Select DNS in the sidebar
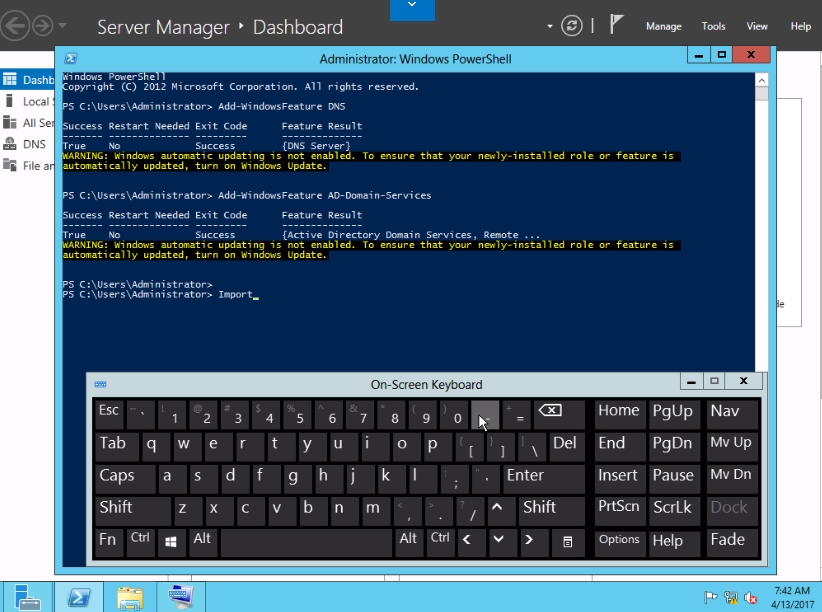 (x=27, y=144)
